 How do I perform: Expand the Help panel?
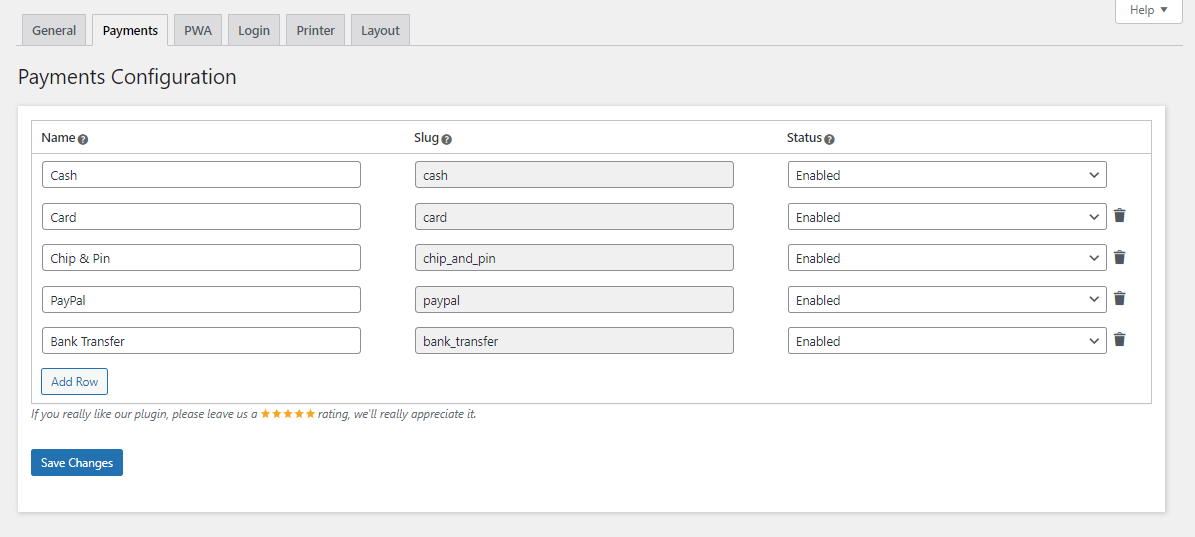pos(1148,10)
